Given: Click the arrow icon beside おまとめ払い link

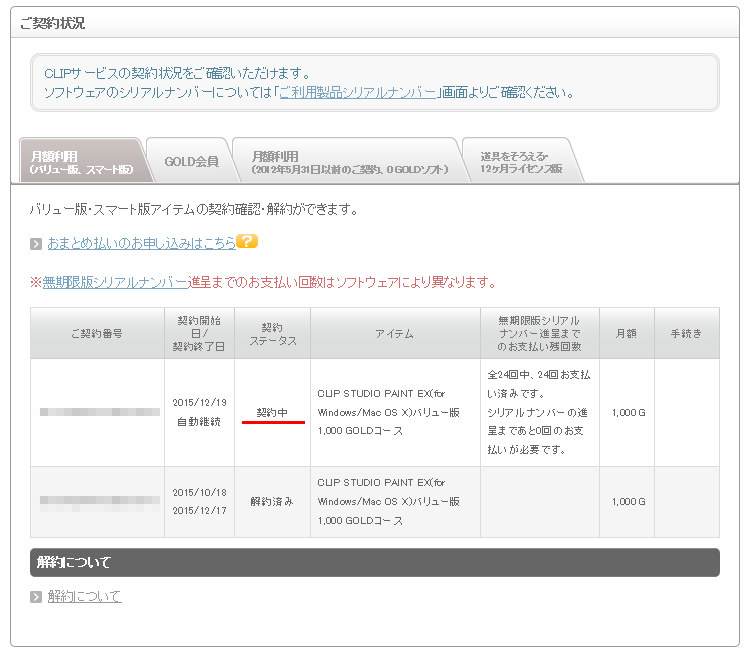Looking at the screenshot, I should (36, 244).
